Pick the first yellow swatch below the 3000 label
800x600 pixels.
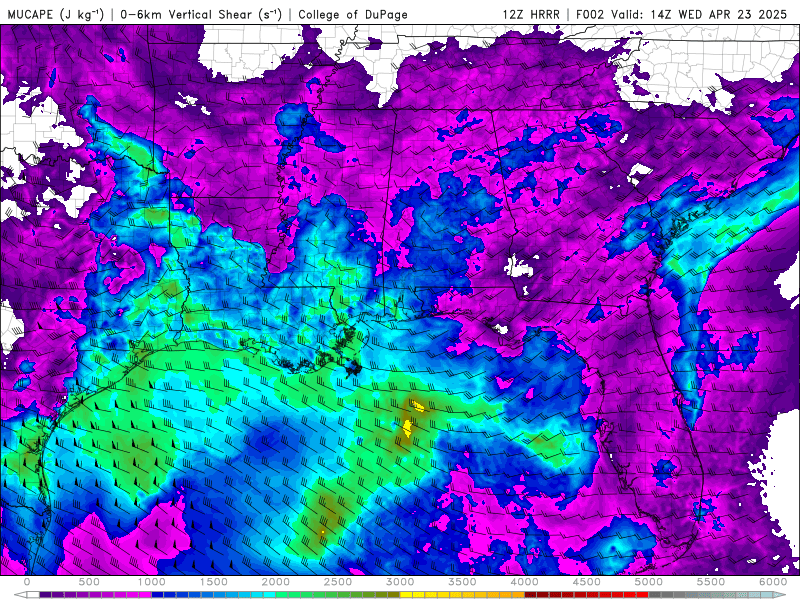(x=406, y=595)
